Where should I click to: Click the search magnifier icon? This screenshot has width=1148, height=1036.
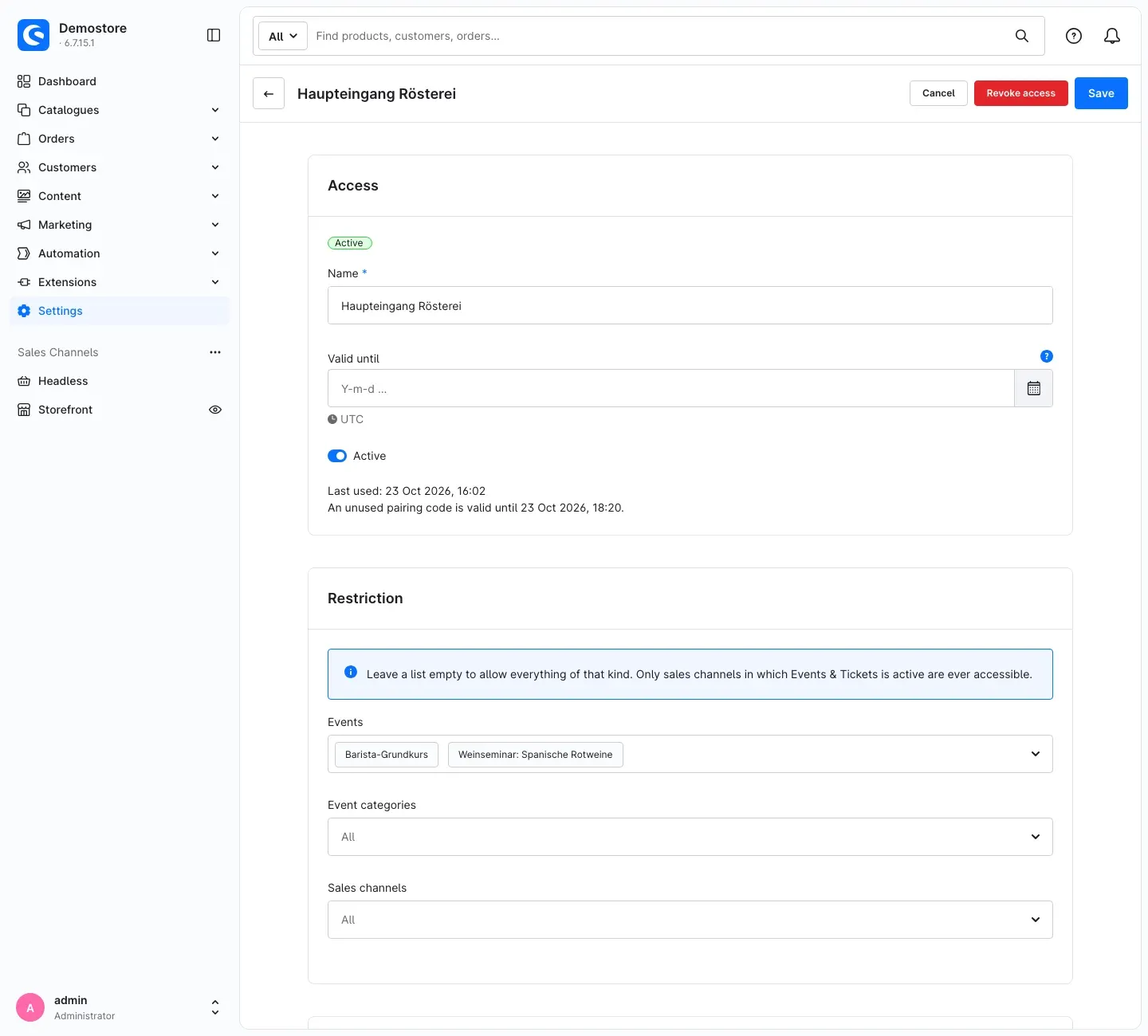(x=1021, y=36)
